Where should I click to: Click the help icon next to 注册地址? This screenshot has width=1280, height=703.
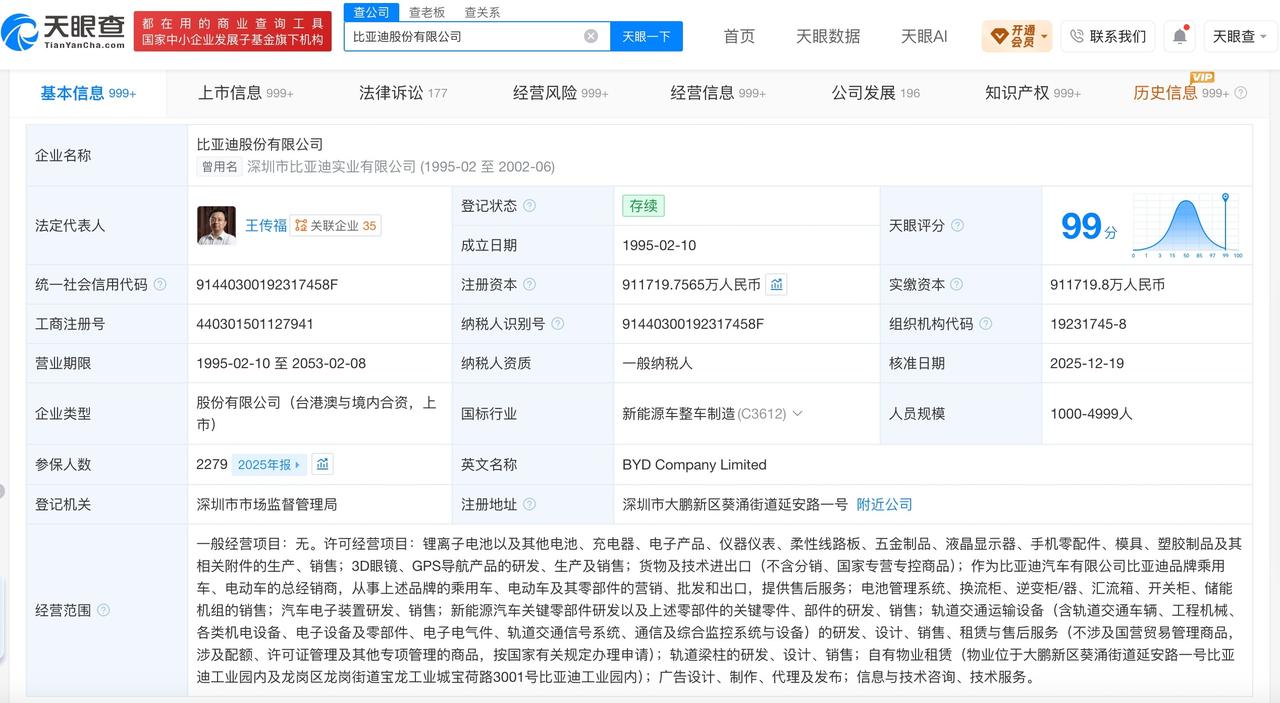point(529,505)
